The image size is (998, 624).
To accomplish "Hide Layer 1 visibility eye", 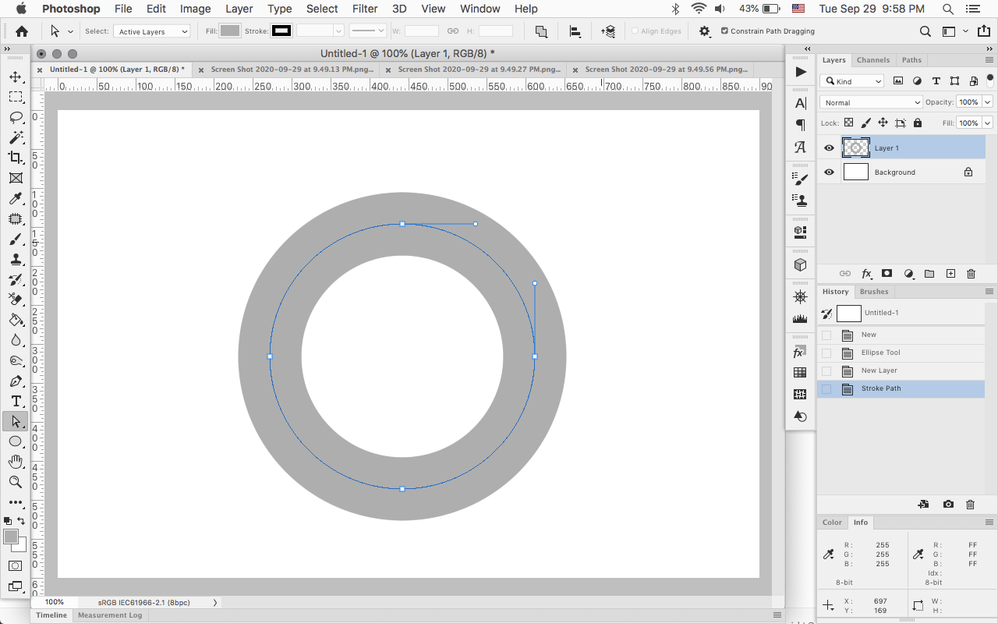I will (829, 148).
